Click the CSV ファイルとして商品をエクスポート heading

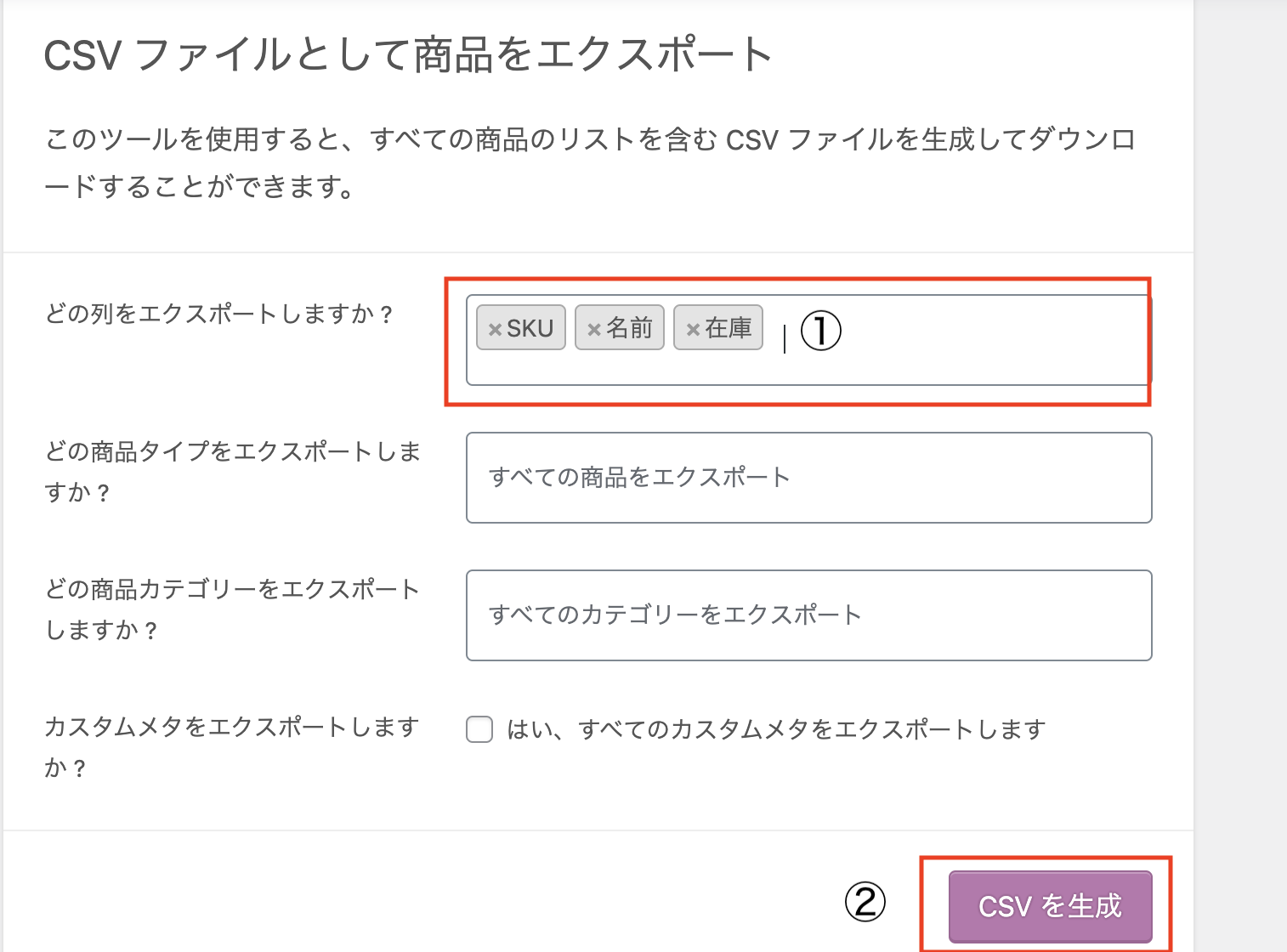408,56
